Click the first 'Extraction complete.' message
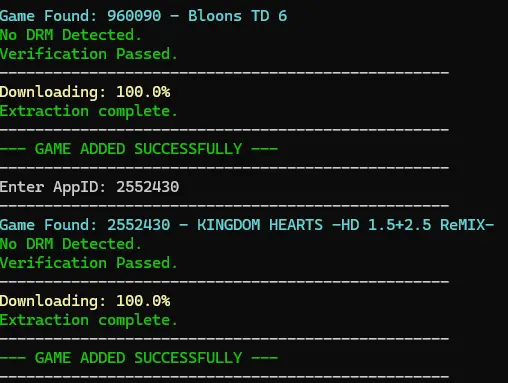The width and height of the screenshot is (508, 383). point(88,111)
